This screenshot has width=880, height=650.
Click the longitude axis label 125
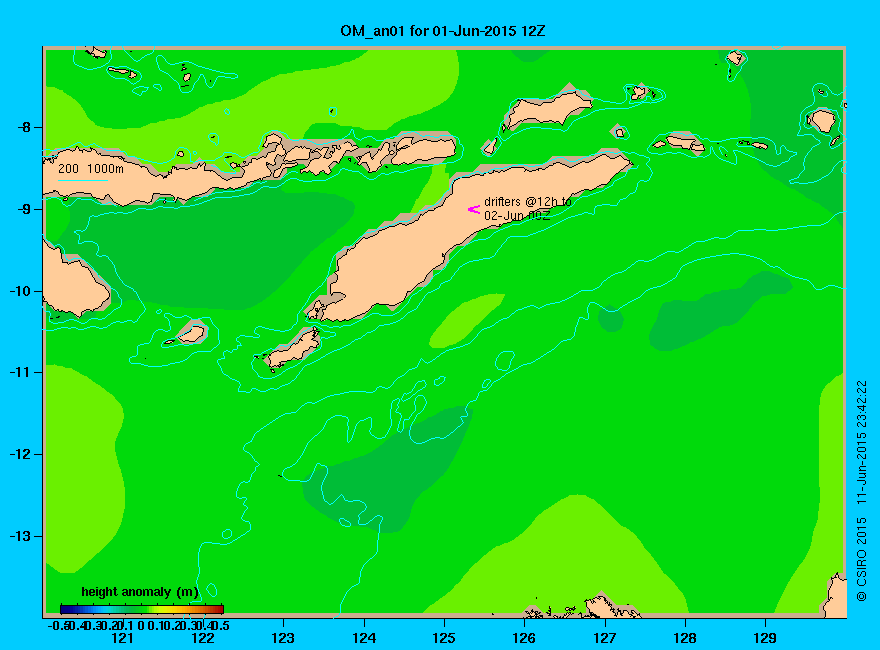point(444,638)
